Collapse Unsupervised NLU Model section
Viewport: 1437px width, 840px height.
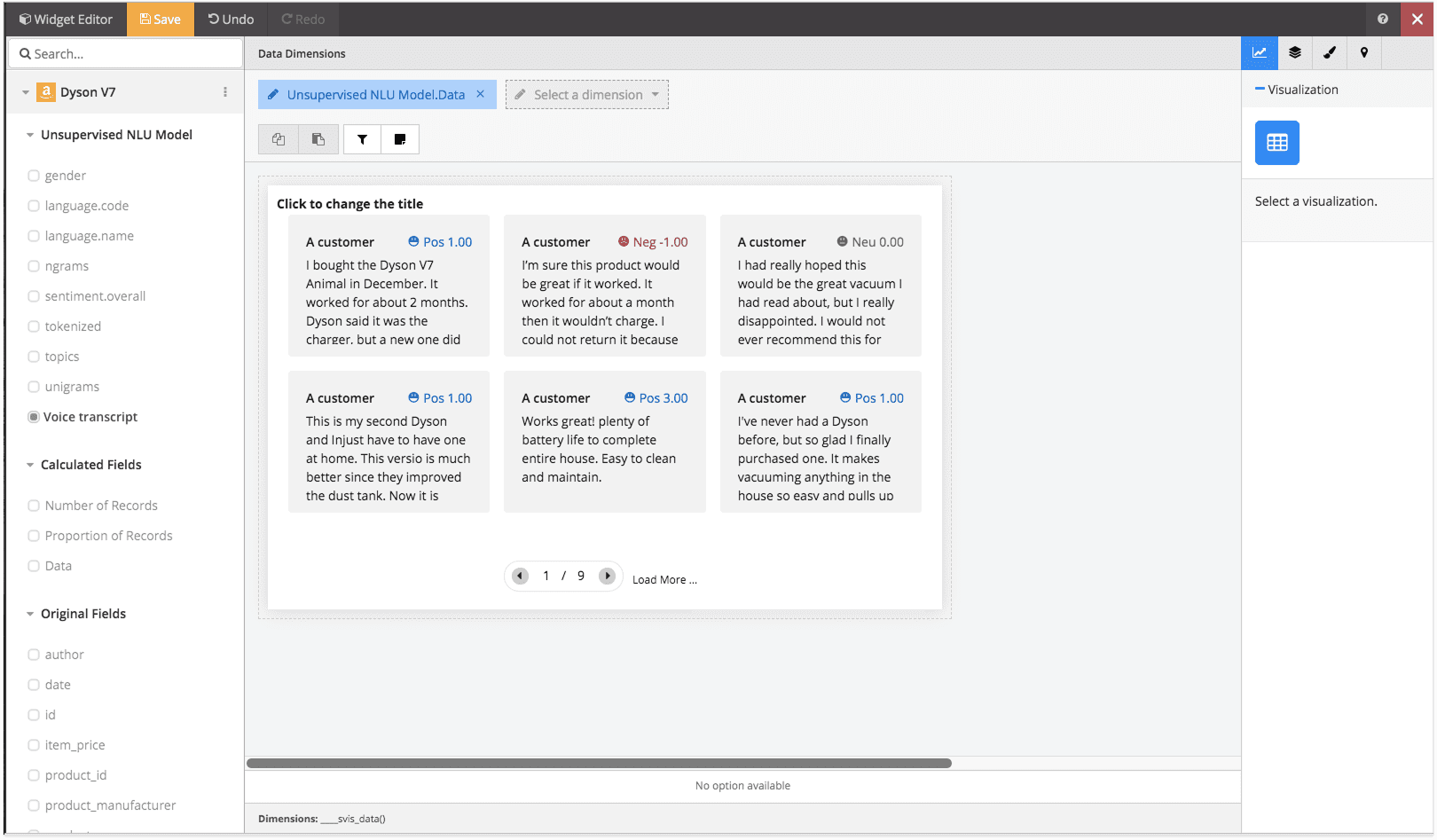click(30, 135)
